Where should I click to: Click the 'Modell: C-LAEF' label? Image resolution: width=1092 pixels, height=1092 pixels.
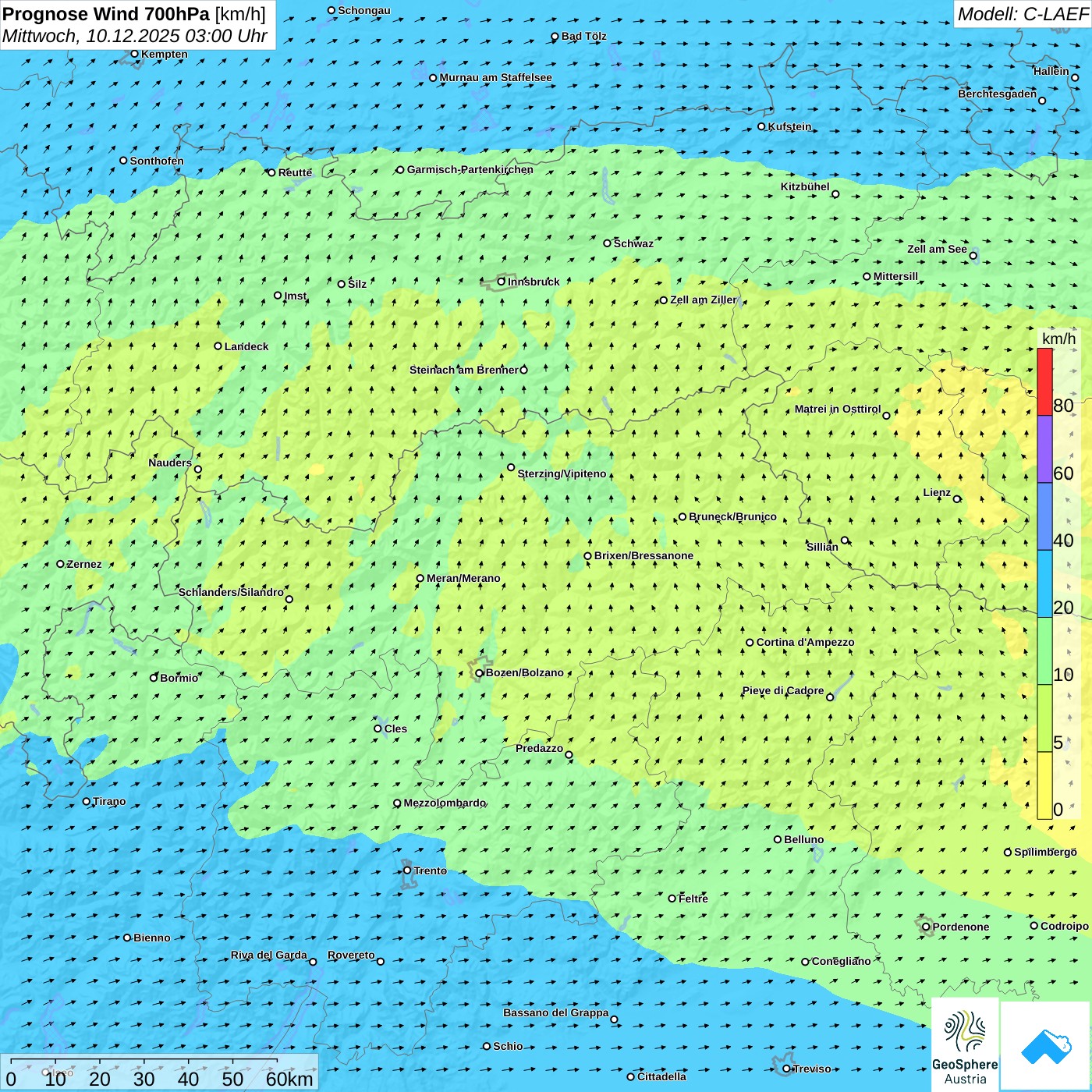tap(1022, 14)
